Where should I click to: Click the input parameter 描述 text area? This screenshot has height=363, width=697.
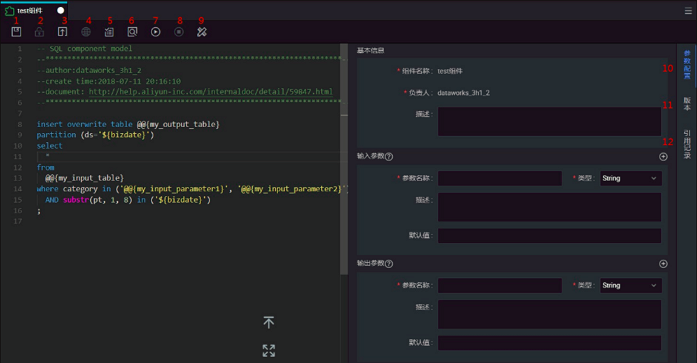coord(549,207)
